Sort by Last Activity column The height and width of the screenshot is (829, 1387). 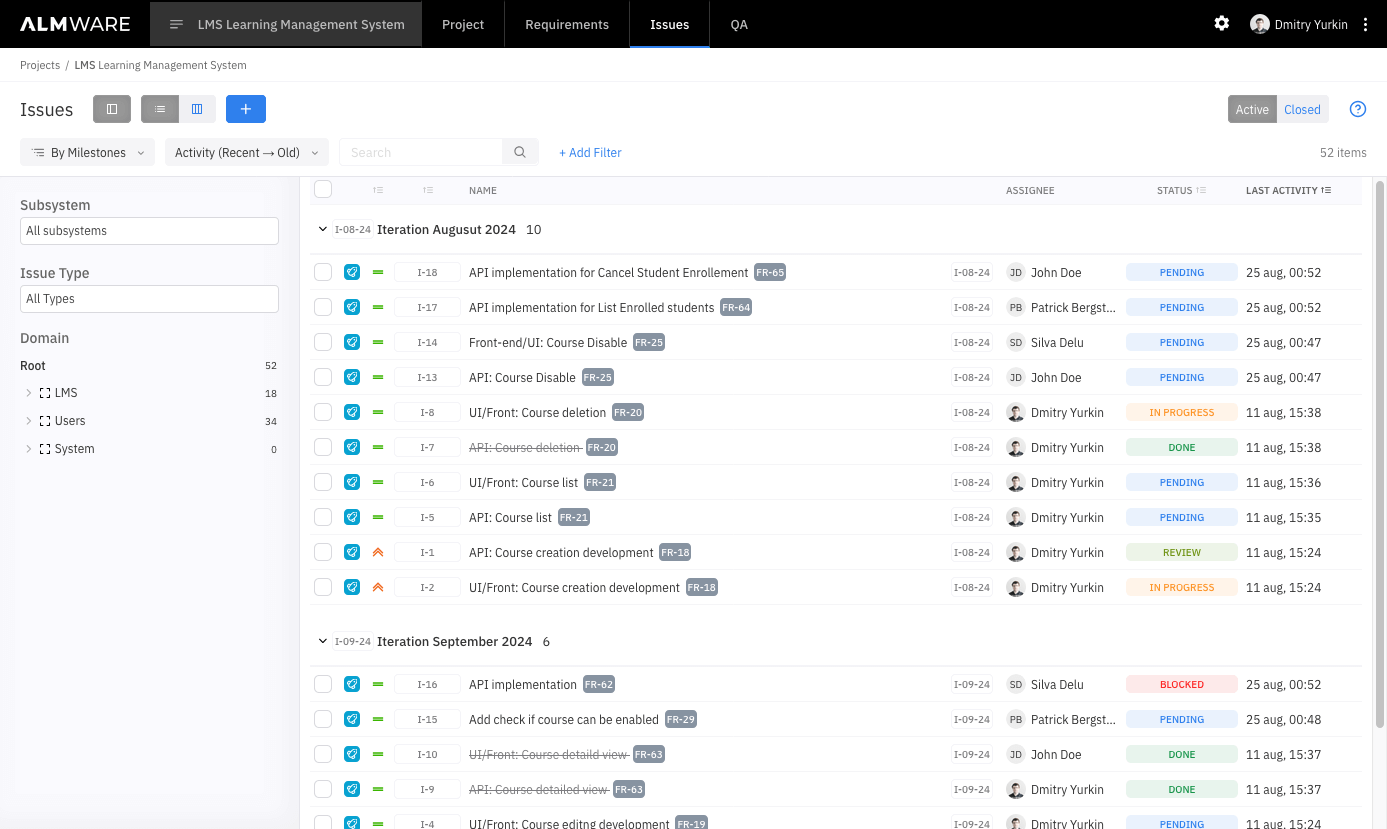[x=1288, y=190]
